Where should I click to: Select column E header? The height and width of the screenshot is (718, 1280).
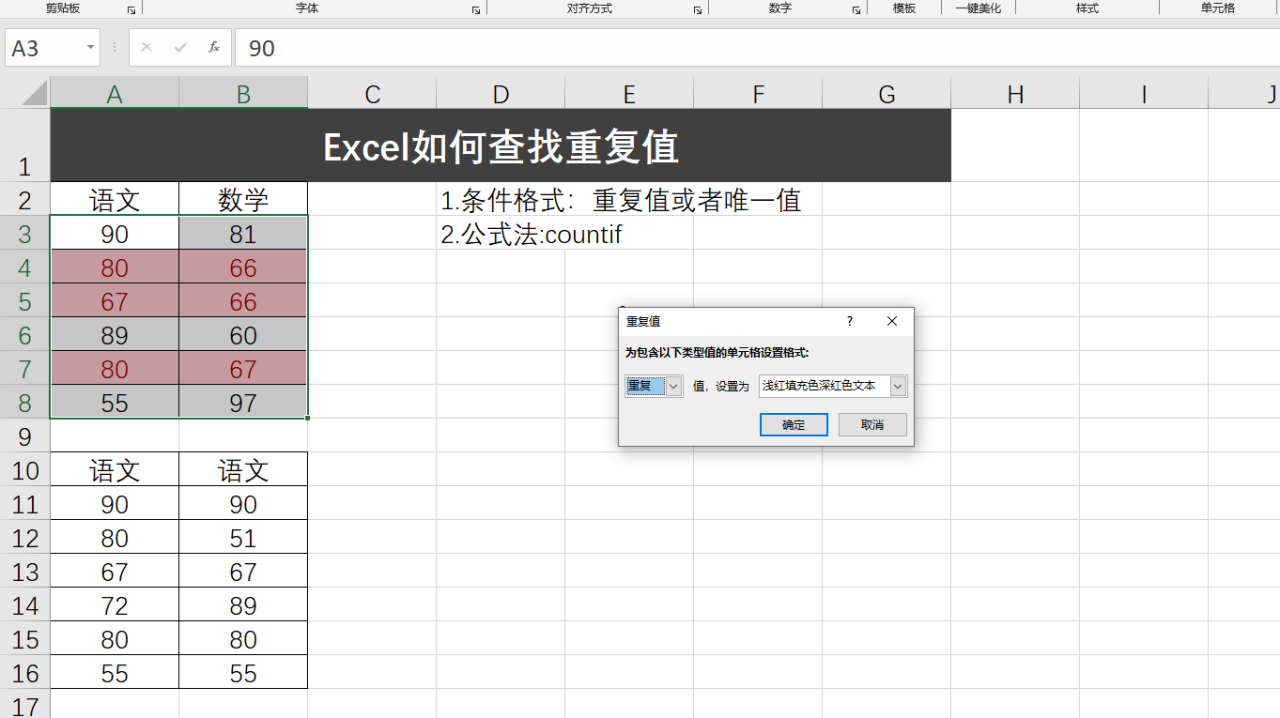[629, 94]
